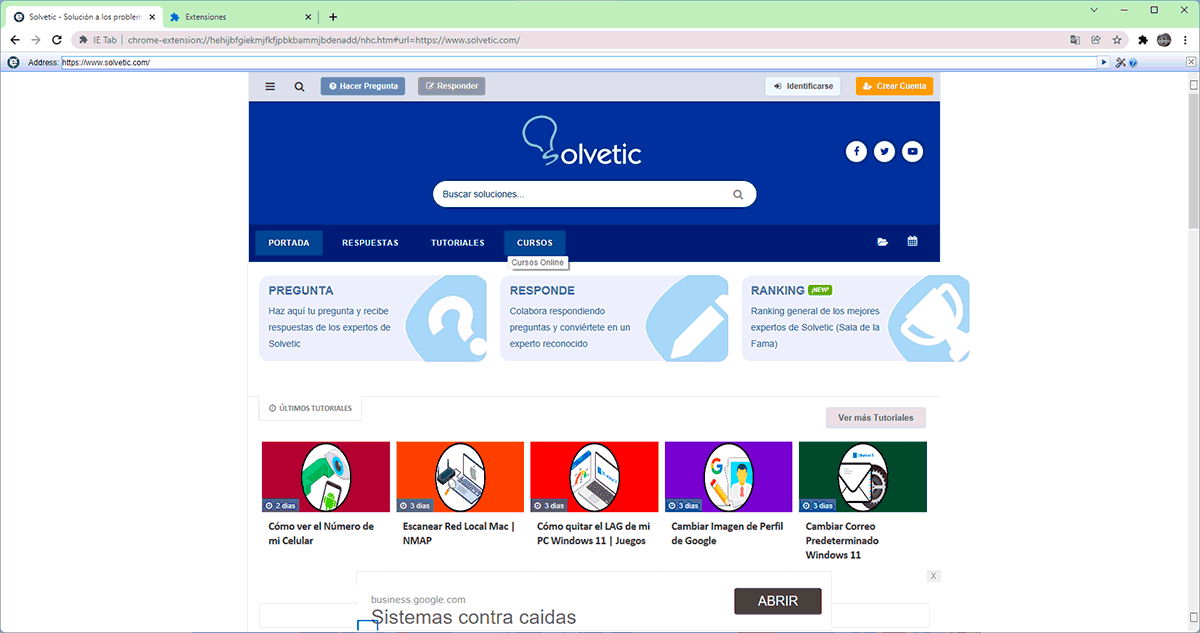The image size is (1200, 633).
Task: Open the TUTORIALES menu item
Action: (x=458, y=243)
